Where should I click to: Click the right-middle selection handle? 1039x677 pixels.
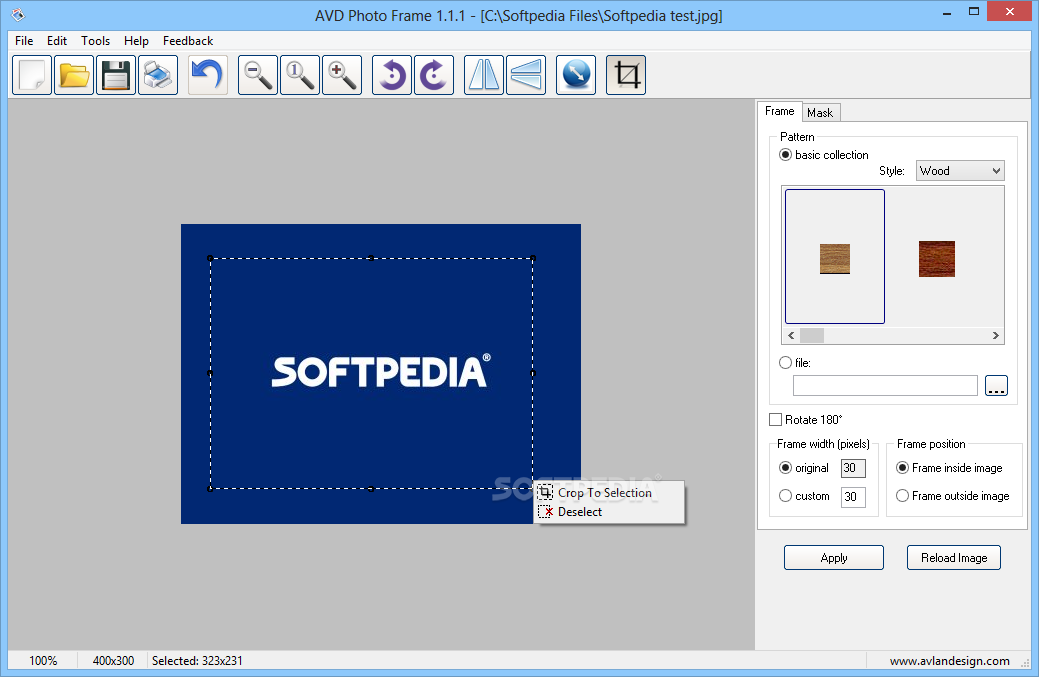[x=533, y=374]
